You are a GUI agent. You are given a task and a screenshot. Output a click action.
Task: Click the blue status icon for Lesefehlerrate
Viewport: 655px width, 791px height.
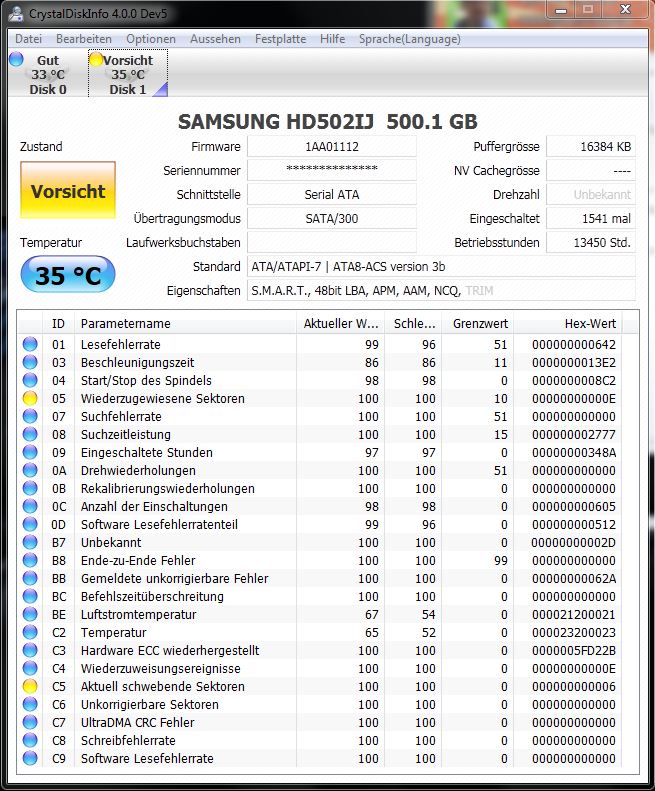click(x=30, y=344)
